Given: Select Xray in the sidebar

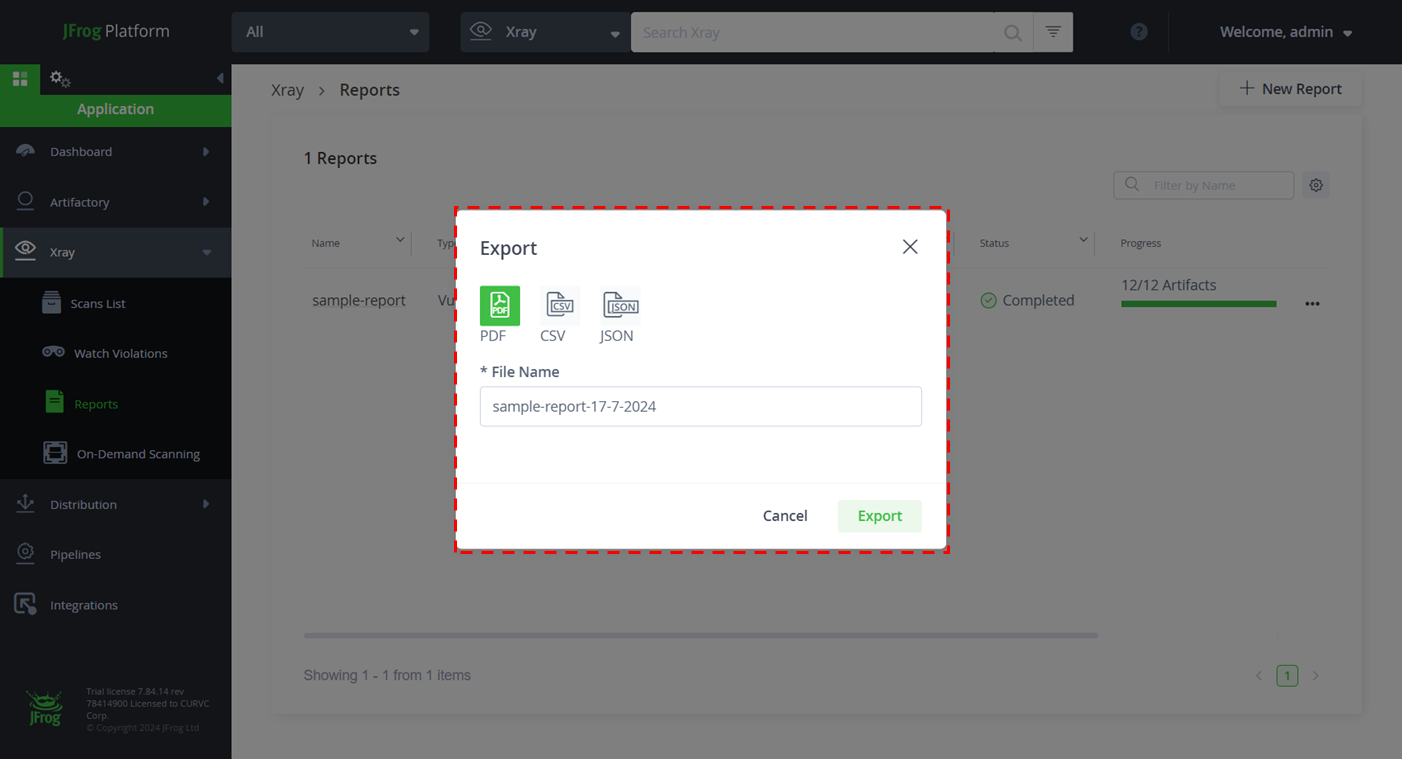Looking at the screenshot, I should 115,252.
